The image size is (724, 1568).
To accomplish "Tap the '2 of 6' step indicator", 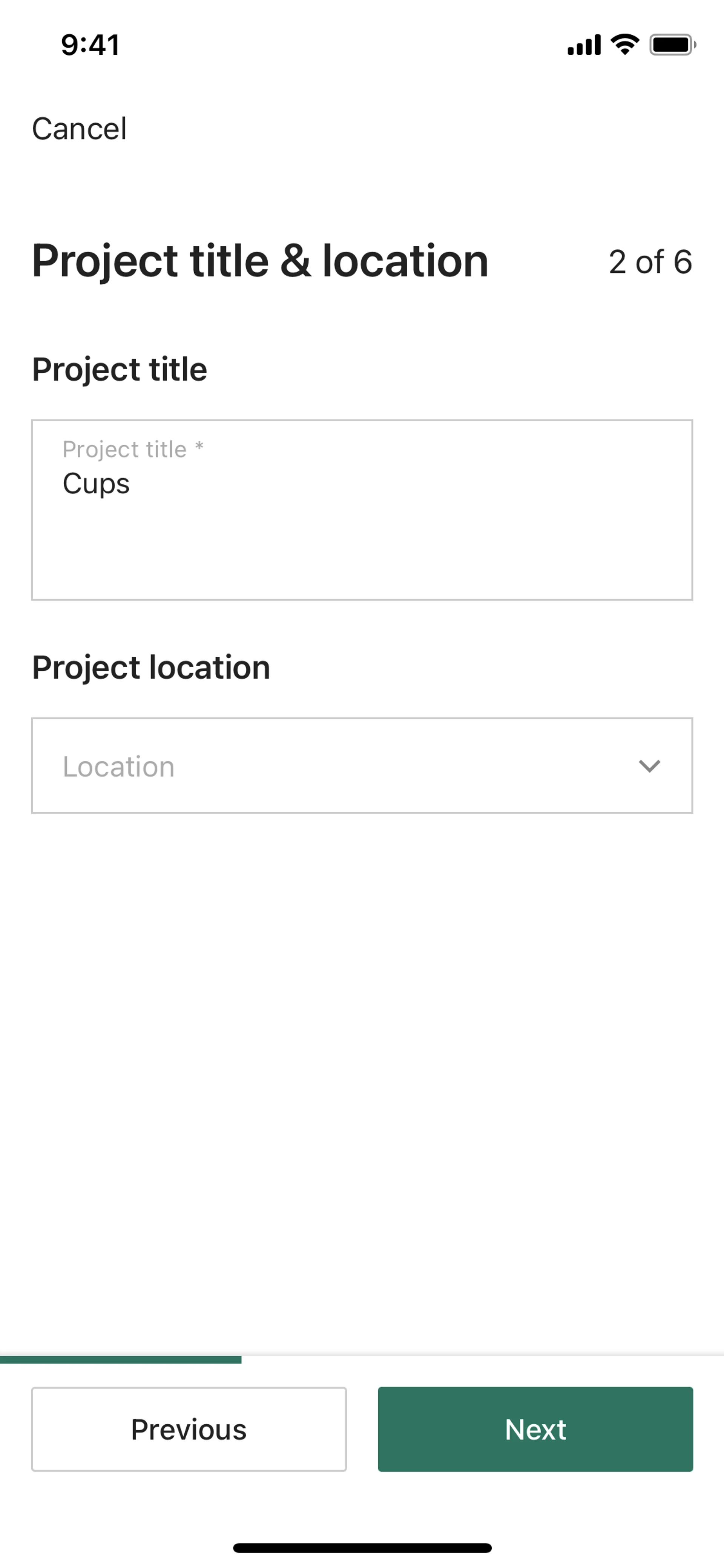I will pyautogui.click(x=650, y=262).
